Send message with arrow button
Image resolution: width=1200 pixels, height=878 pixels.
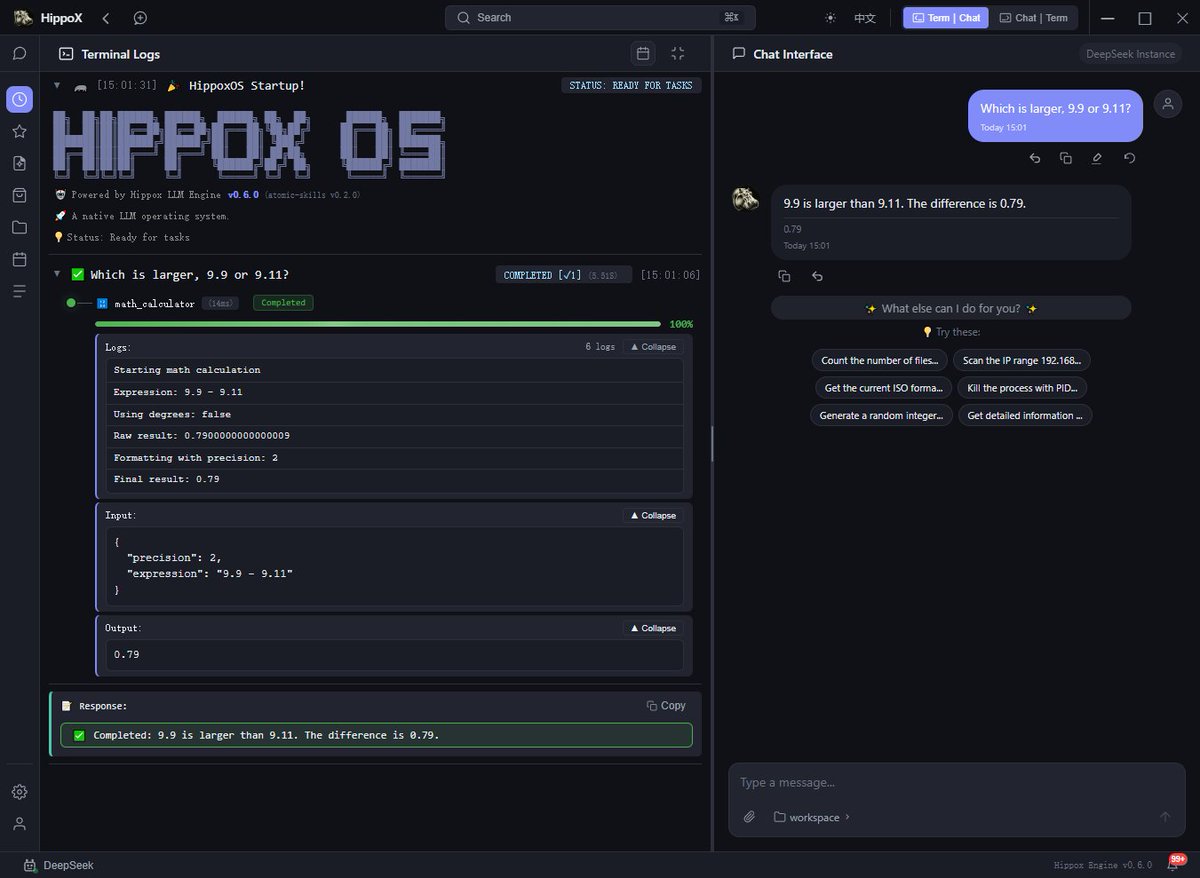pos(1164,817)
